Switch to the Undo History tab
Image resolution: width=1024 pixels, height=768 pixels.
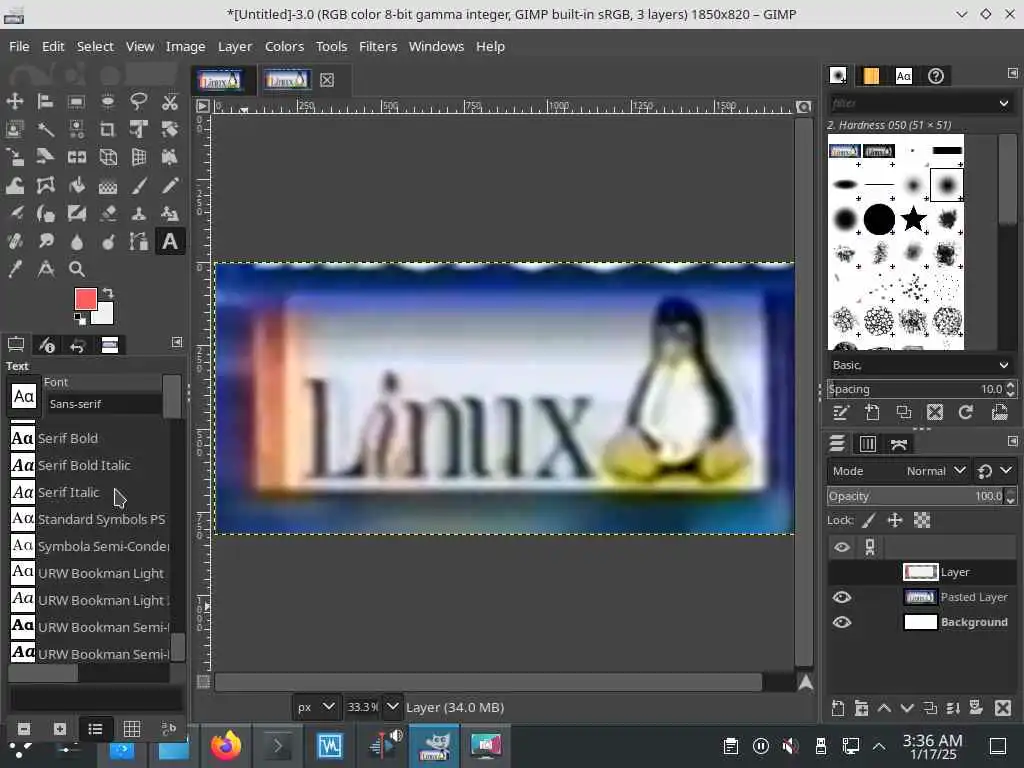point(77,345)
